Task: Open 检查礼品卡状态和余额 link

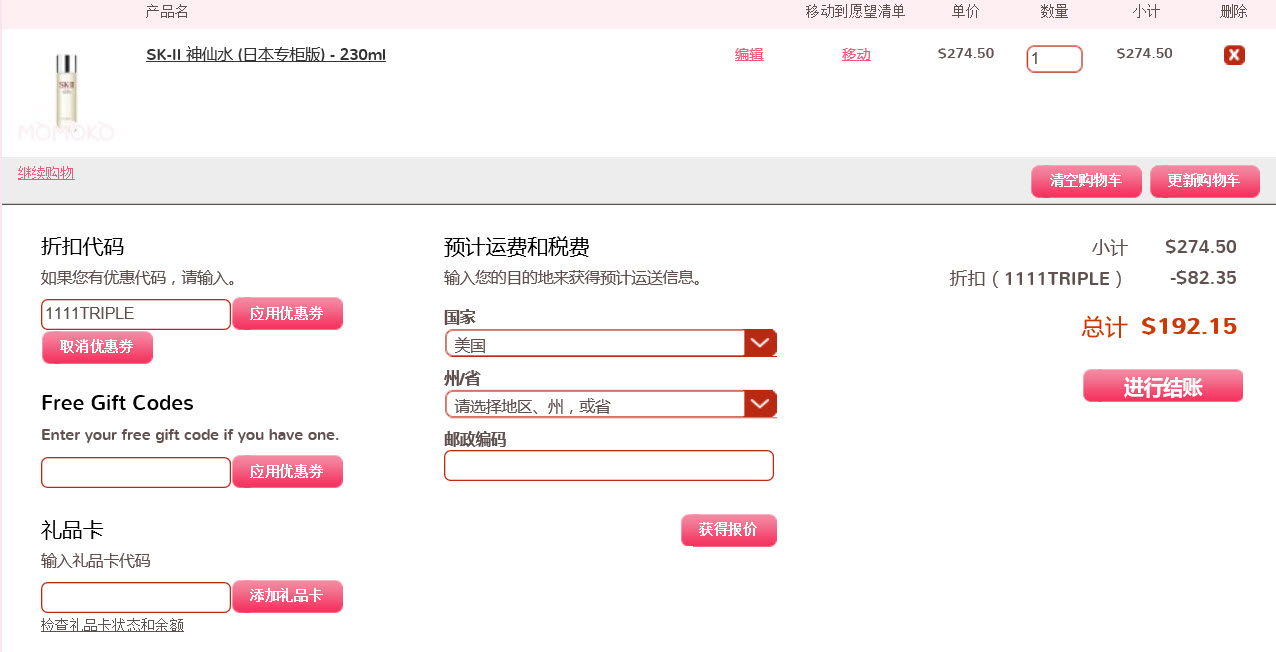Action: click(112, 625)
